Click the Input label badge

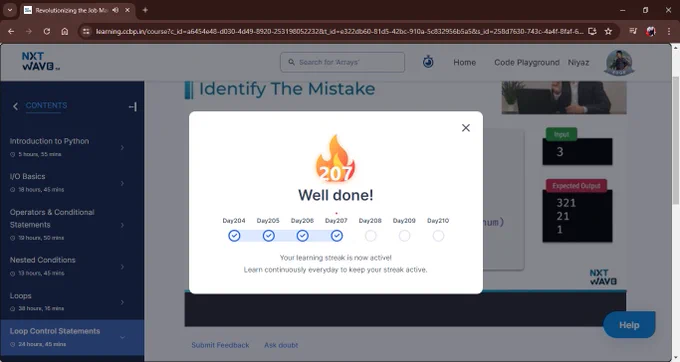coord(561,134)
